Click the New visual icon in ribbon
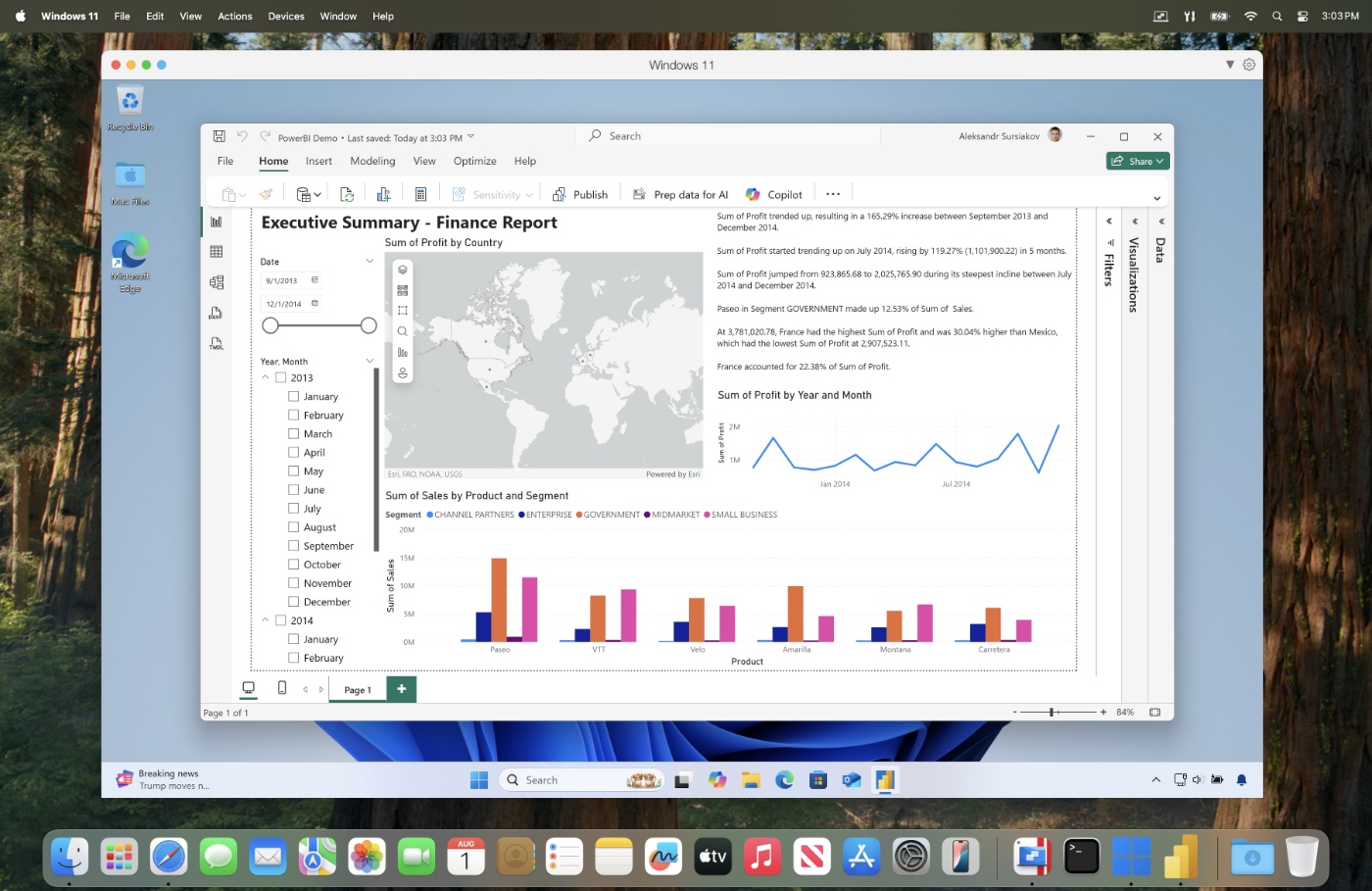The image size is (1372, 891). pyautogui.click(x=383, y=194)
